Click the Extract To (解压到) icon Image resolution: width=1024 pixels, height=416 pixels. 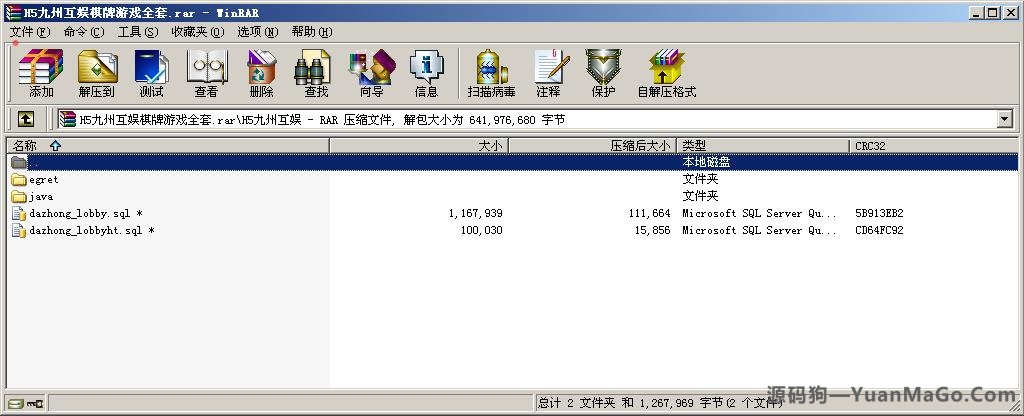[97, 72]
